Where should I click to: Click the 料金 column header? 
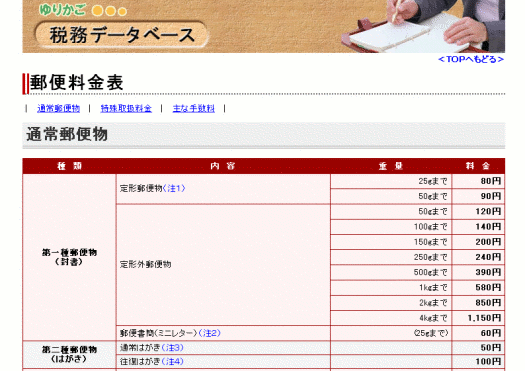[478, 166]
